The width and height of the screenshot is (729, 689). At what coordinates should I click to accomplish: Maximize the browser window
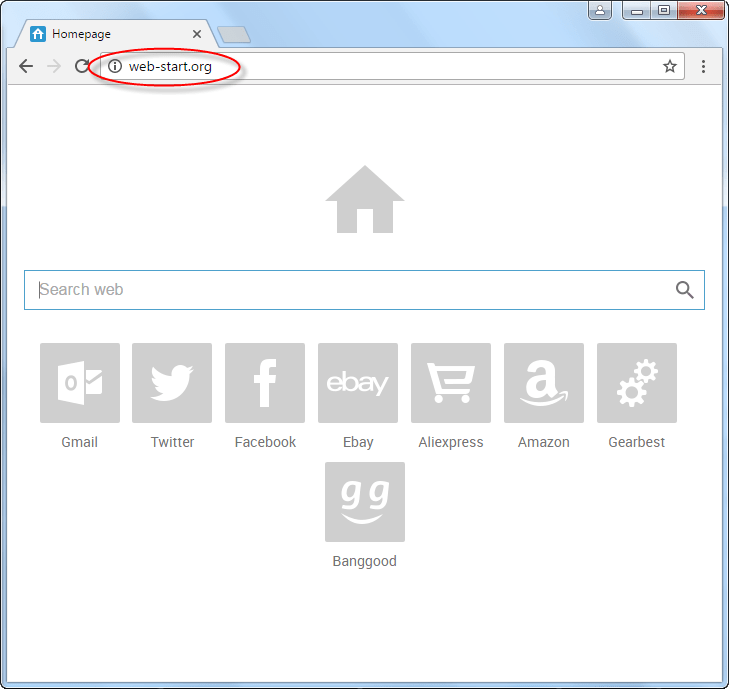tap(664, 10)
